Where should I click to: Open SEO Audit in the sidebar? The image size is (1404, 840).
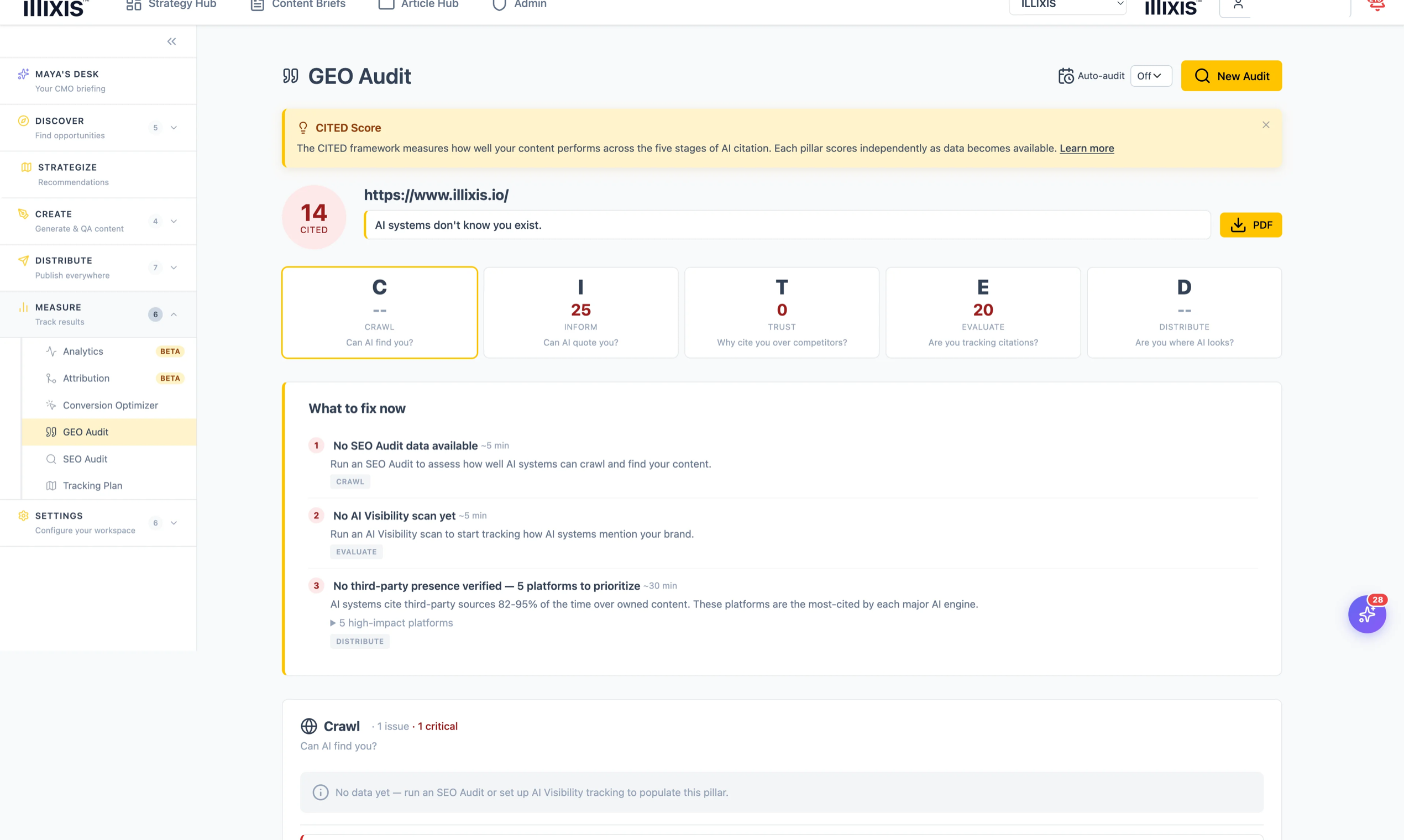tap(109, 459)
